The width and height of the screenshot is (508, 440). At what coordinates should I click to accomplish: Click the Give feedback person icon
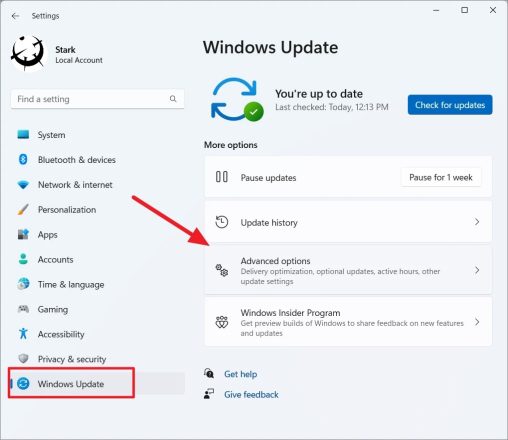pyautogui.click(x=209, y=394)
